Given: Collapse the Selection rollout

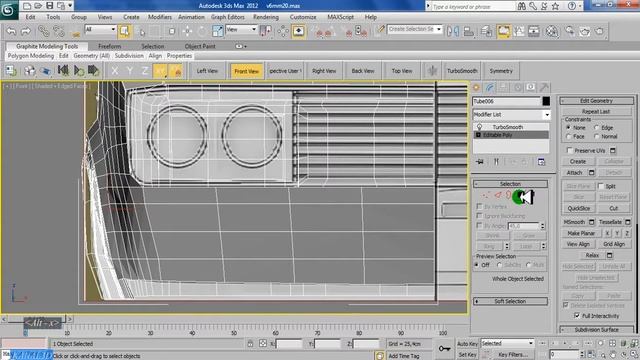Looking at the screenshot, I should 510,184.
